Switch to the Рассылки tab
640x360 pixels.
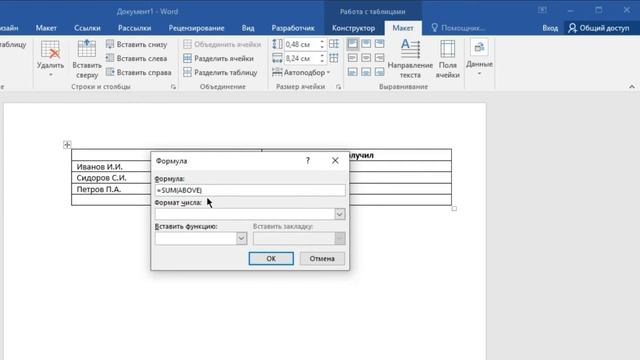coord(135,28)
